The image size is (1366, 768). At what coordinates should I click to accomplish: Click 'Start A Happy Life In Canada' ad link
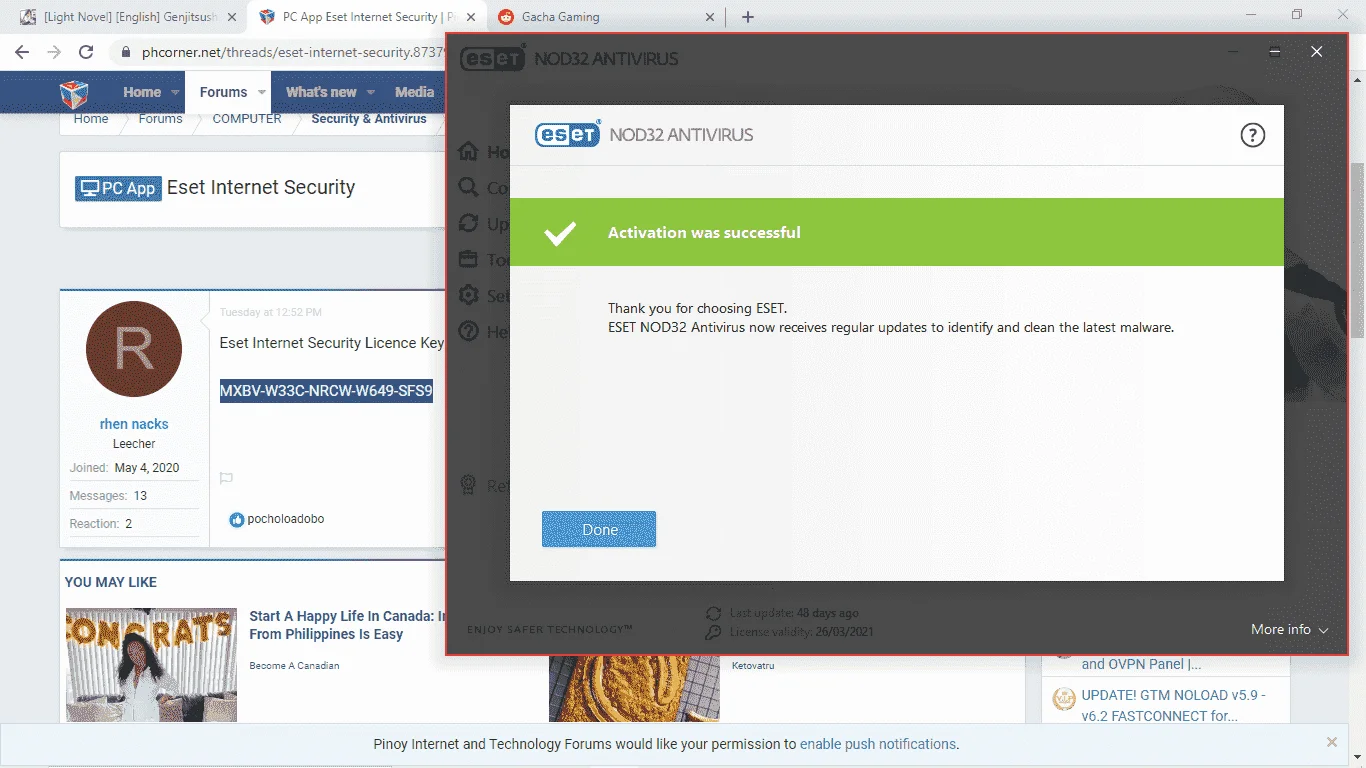(348, 625)
